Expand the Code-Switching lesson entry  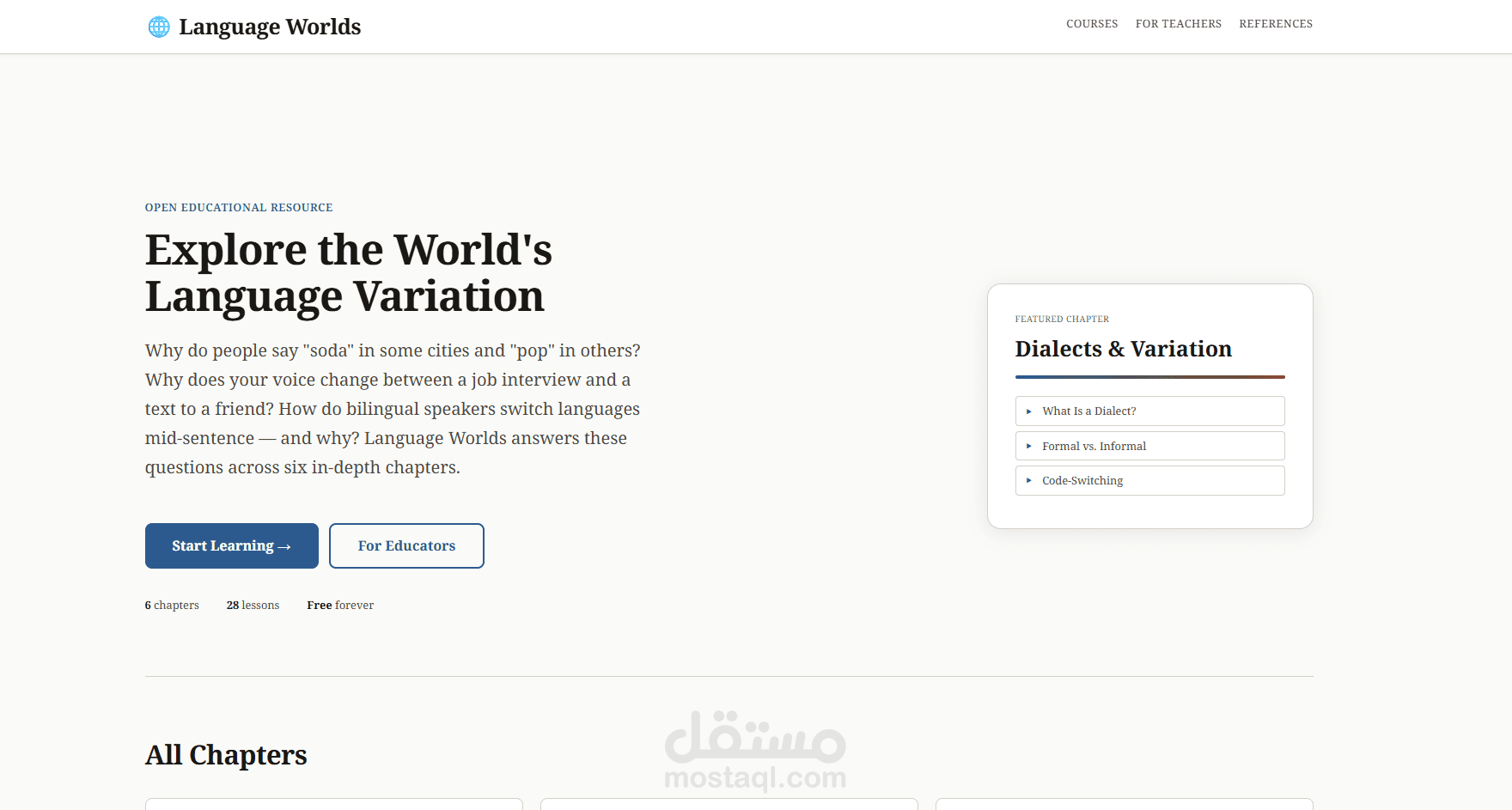click(x=1149, y=480)
